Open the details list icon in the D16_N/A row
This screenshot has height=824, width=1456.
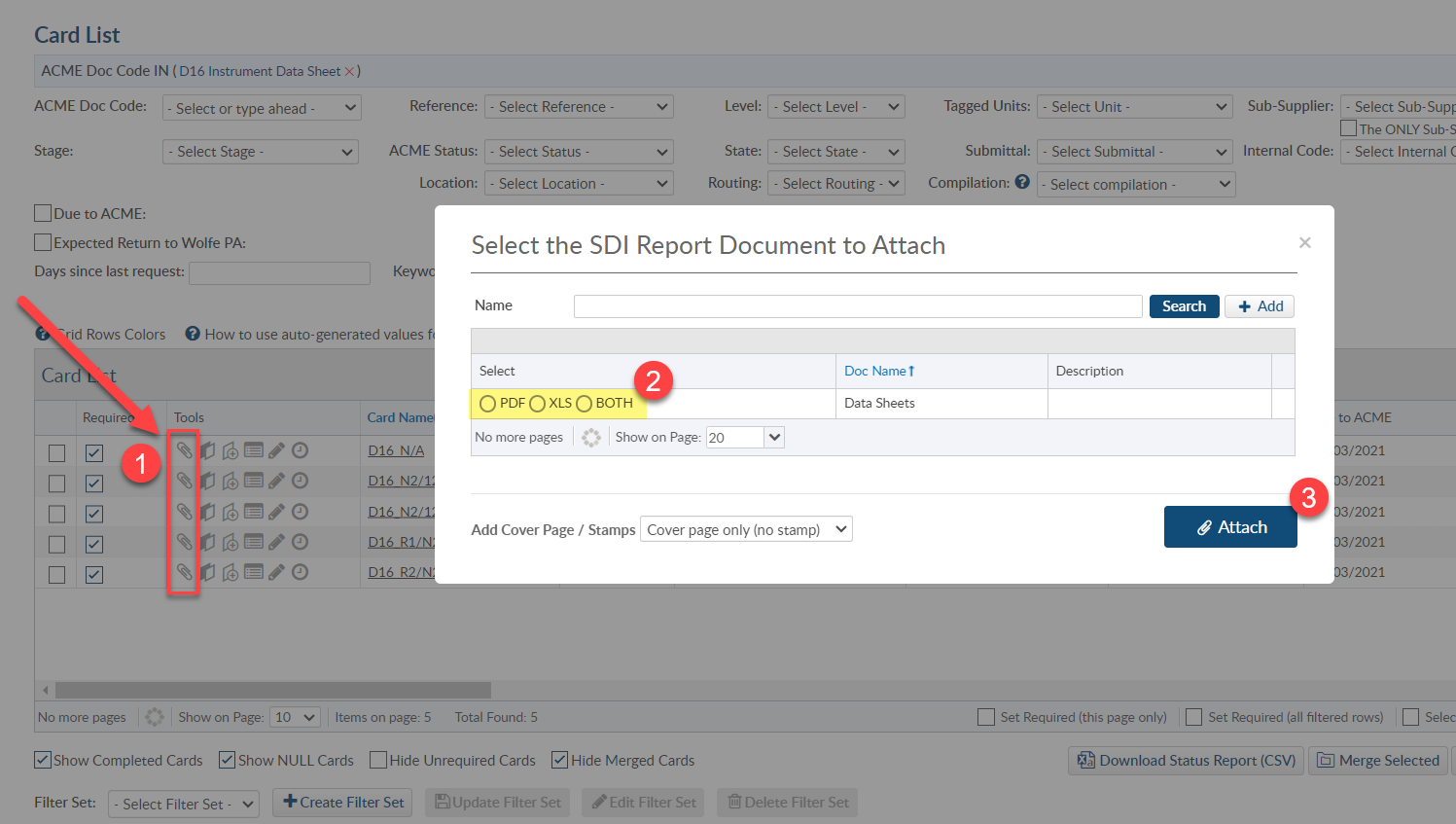[x=254, y=450]
